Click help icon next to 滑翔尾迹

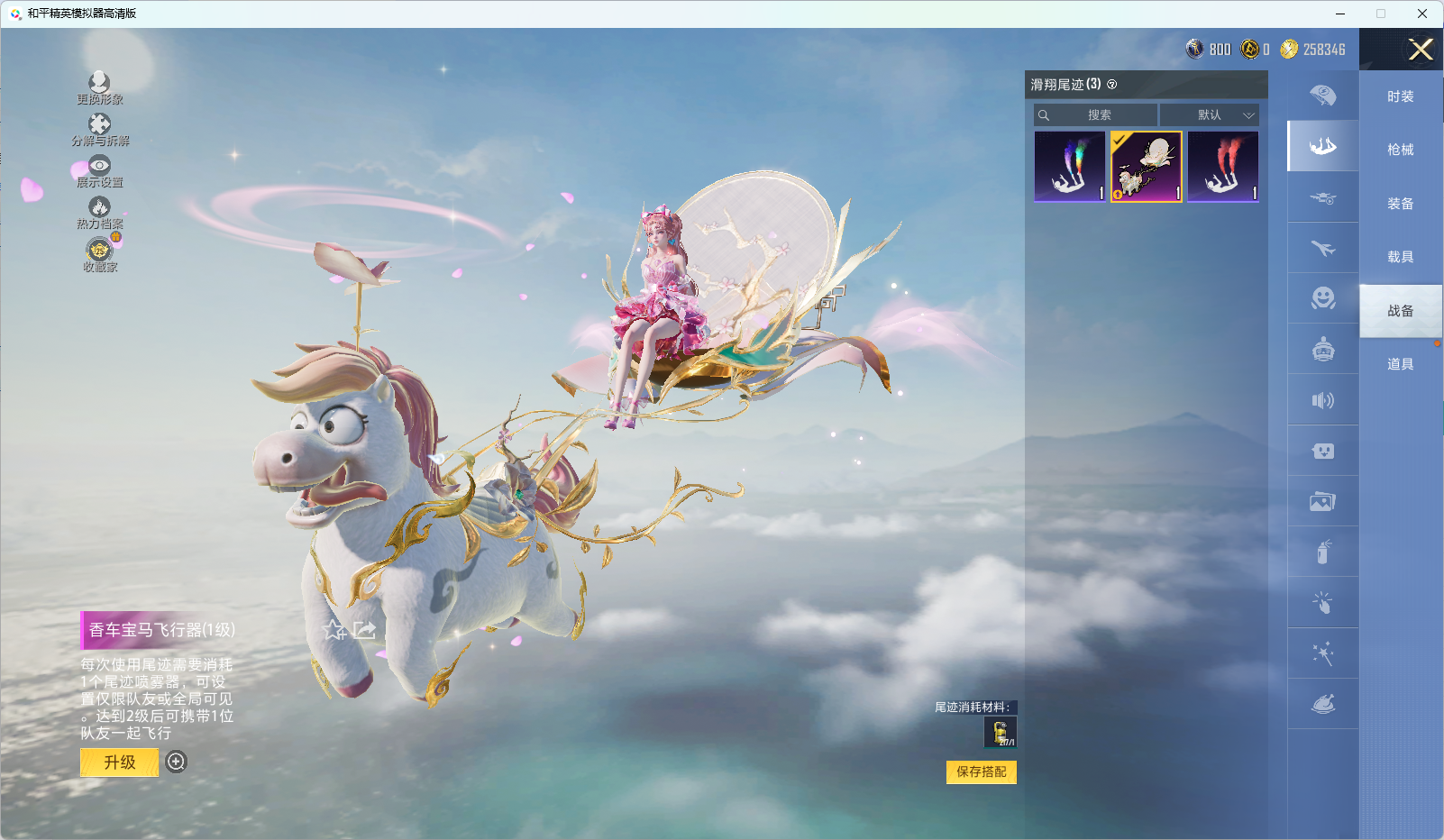tap(1112, 85)
